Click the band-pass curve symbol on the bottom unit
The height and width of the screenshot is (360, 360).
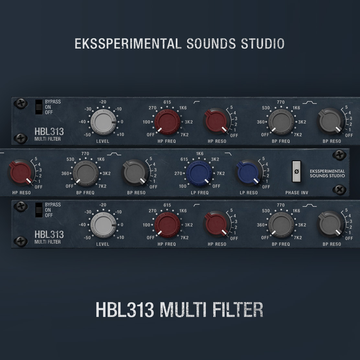tap(310, 206)
